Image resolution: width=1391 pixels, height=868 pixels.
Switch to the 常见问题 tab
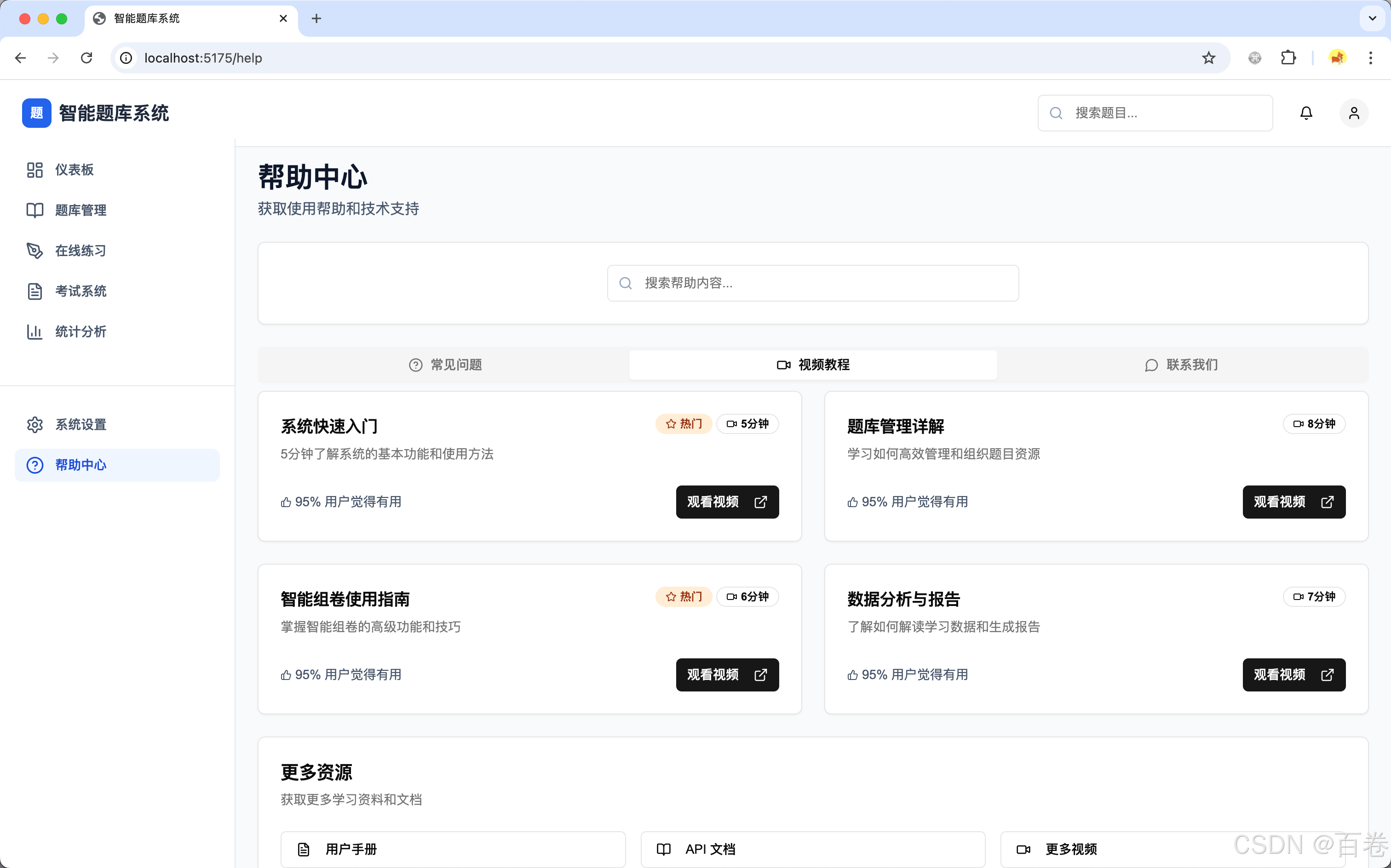click(445, 365)
